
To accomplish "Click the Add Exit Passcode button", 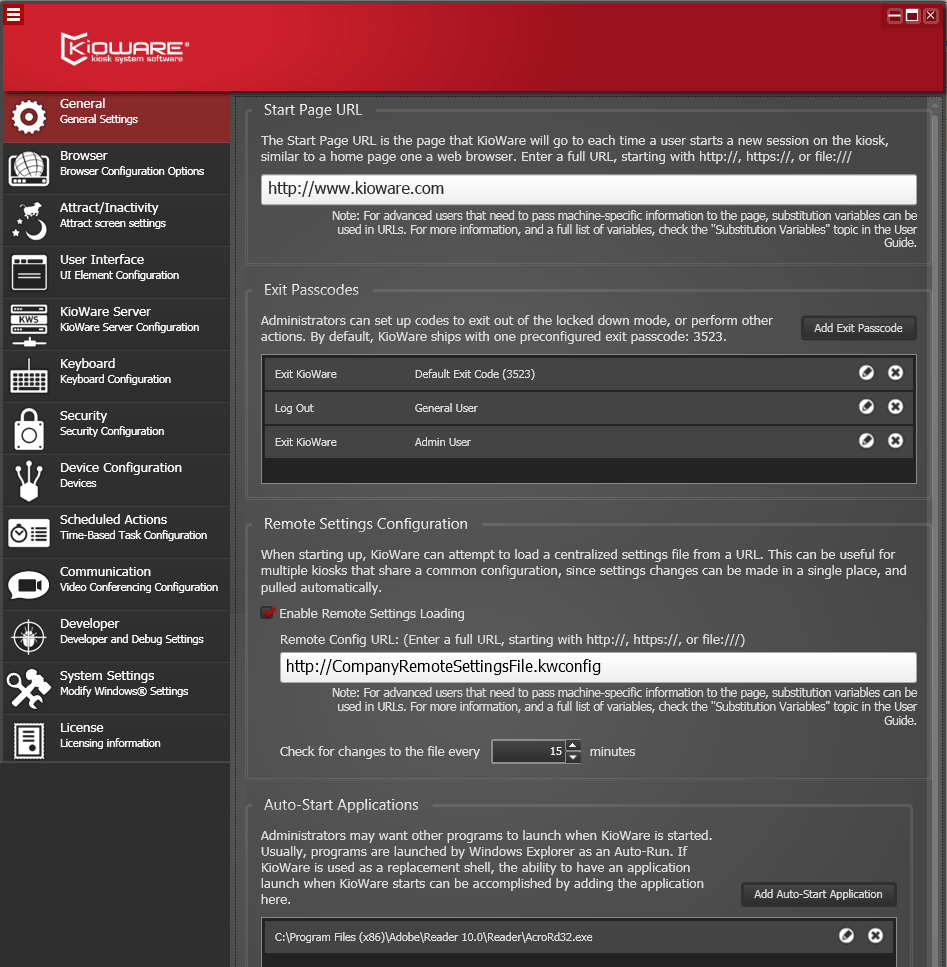I will (x=858, y=327).
